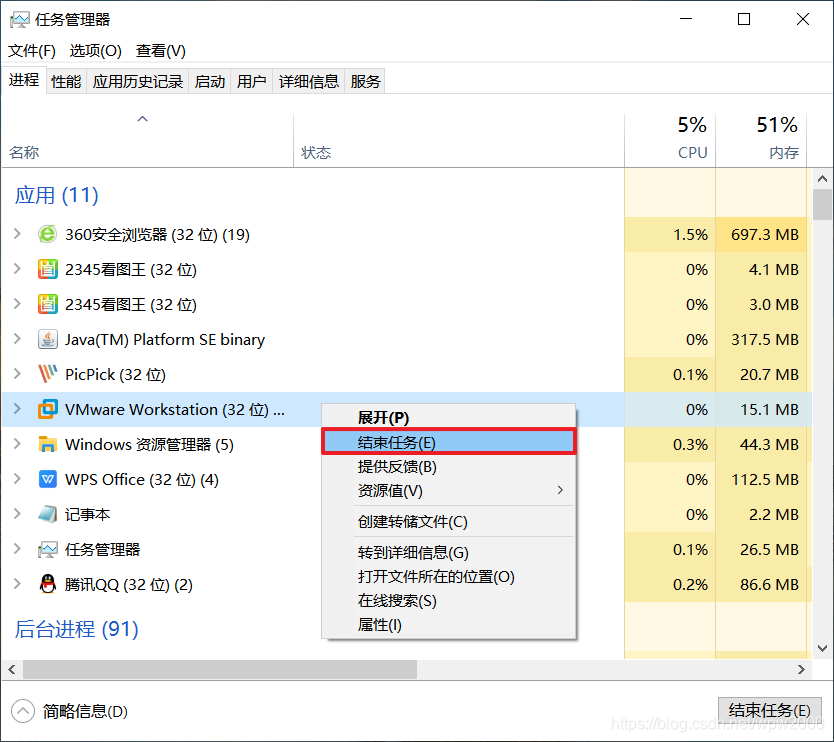Open the 查看(V) menu
The width and height of the screenshot is (834, 742).
coord(161,51)
